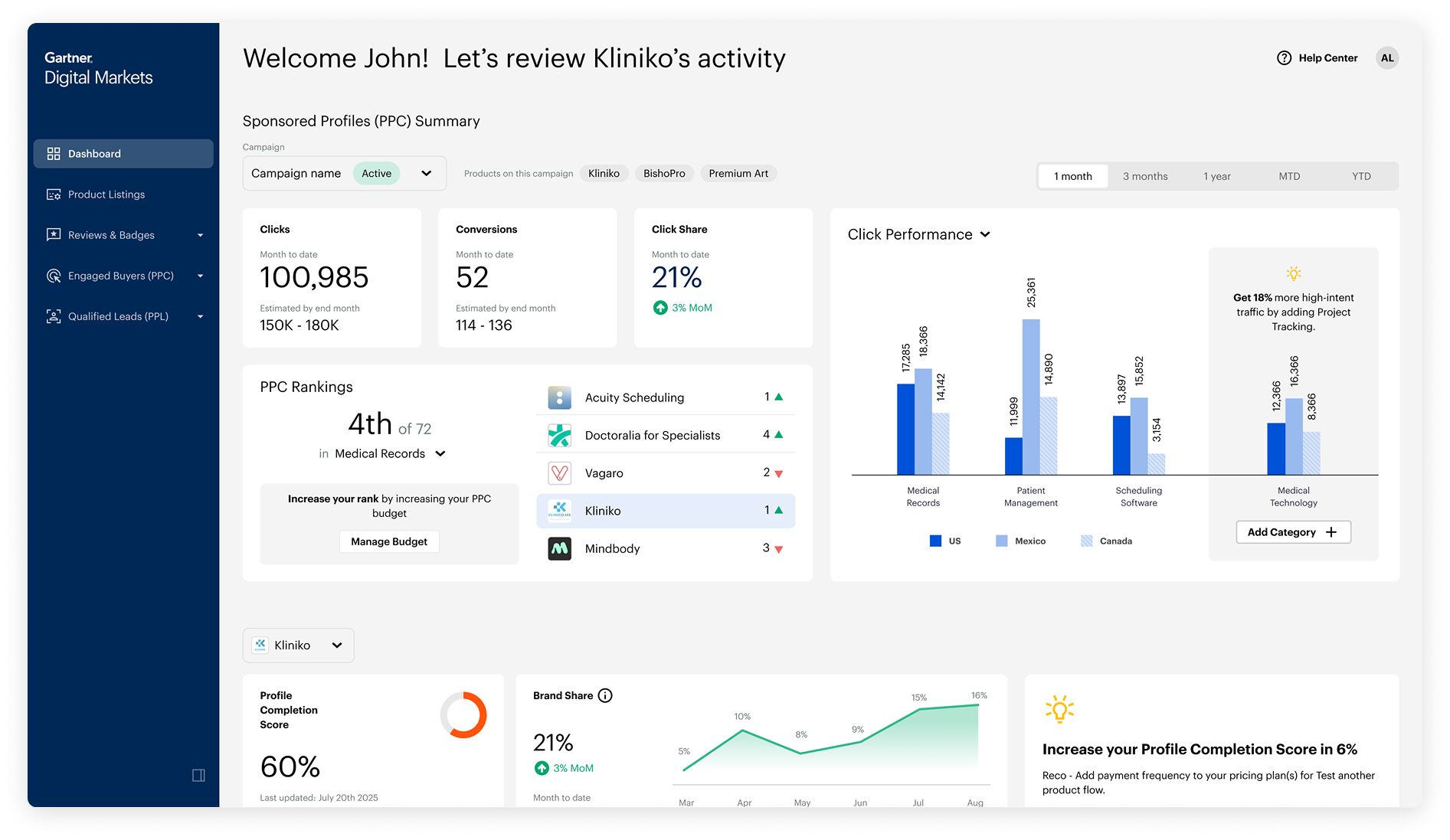Click the 16% point on Brand Share chart
The height and width of the screenshot is (840, 1450).
(978, 704)
